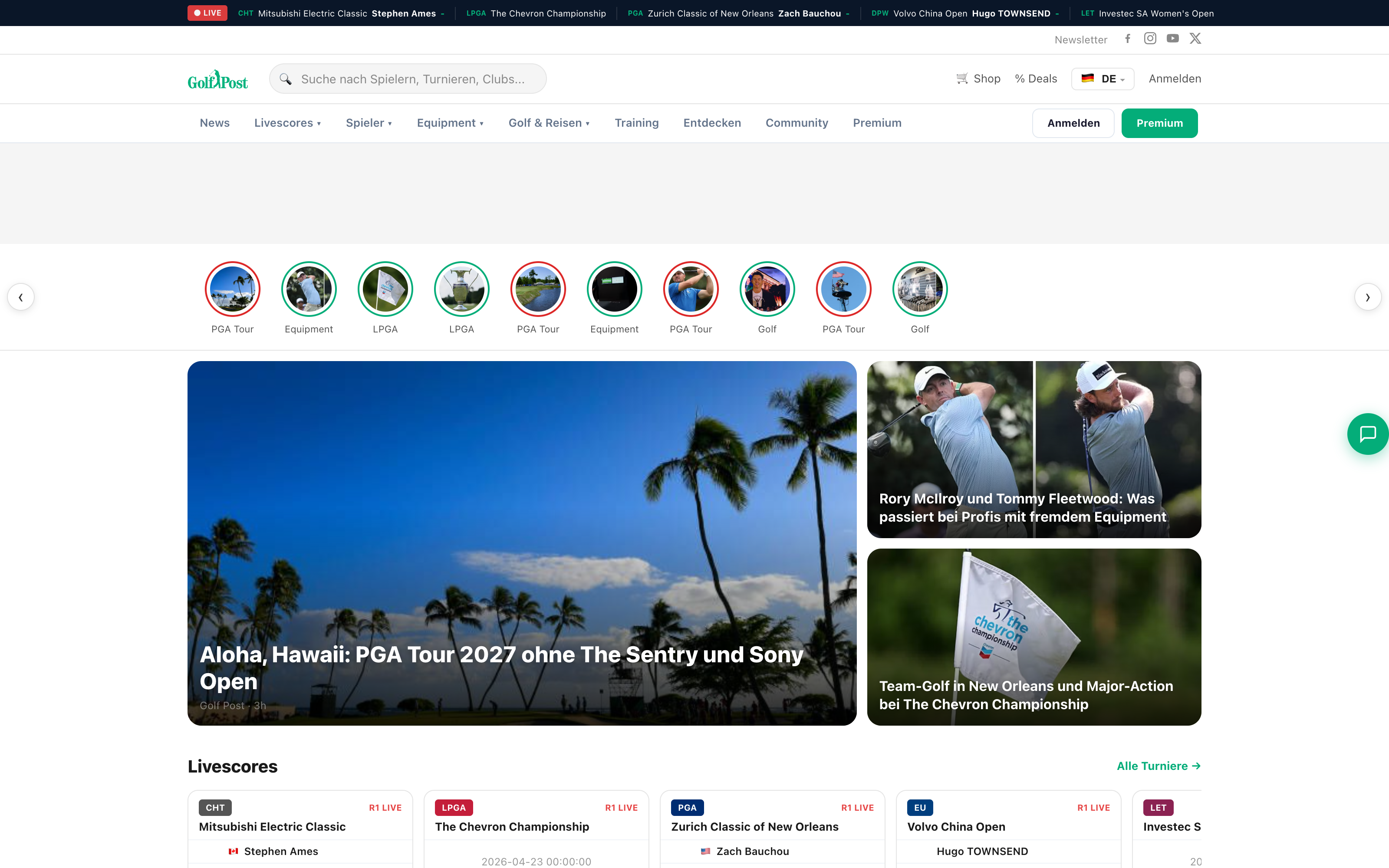Focus the Spieler, Turniere, Clubs search field
1389x868 pixels.
pyautogui.click(x=408, y=79)
